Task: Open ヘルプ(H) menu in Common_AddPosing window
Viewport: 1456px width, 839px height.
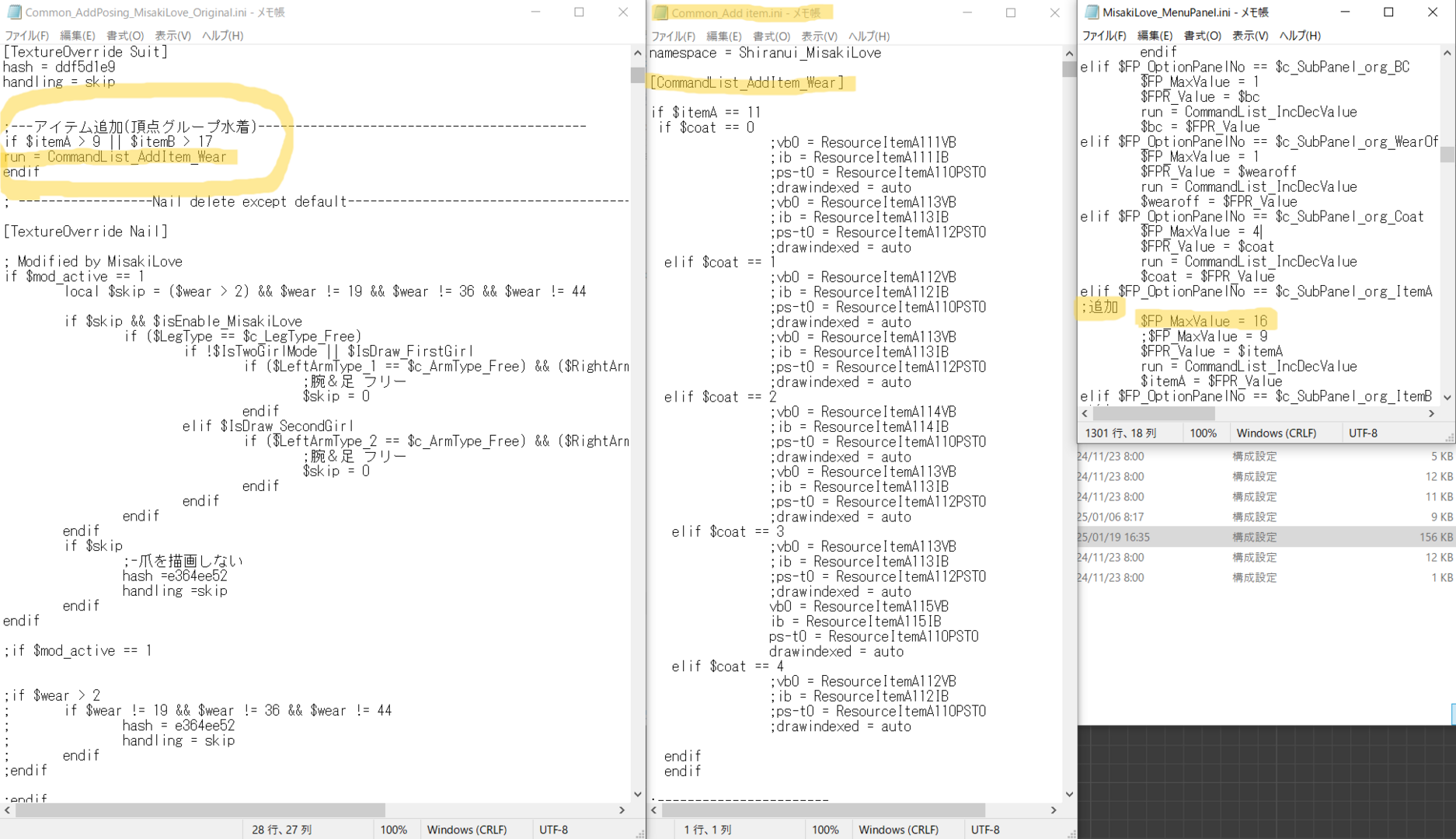Action: tap(222, 36)
